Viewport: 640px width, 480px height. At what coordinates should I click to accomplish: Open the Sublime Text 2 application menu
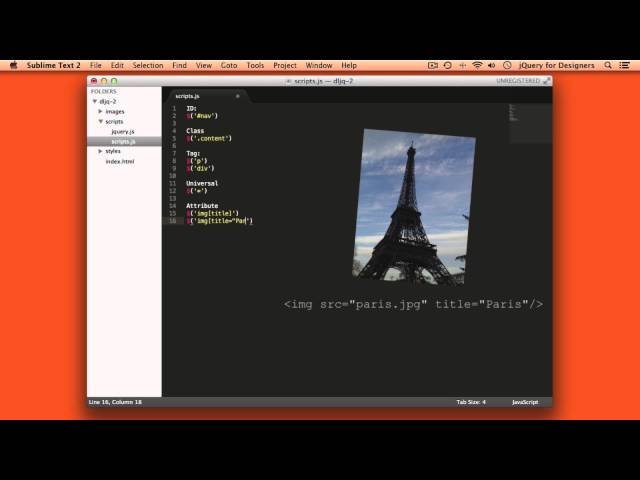[53, 65]
